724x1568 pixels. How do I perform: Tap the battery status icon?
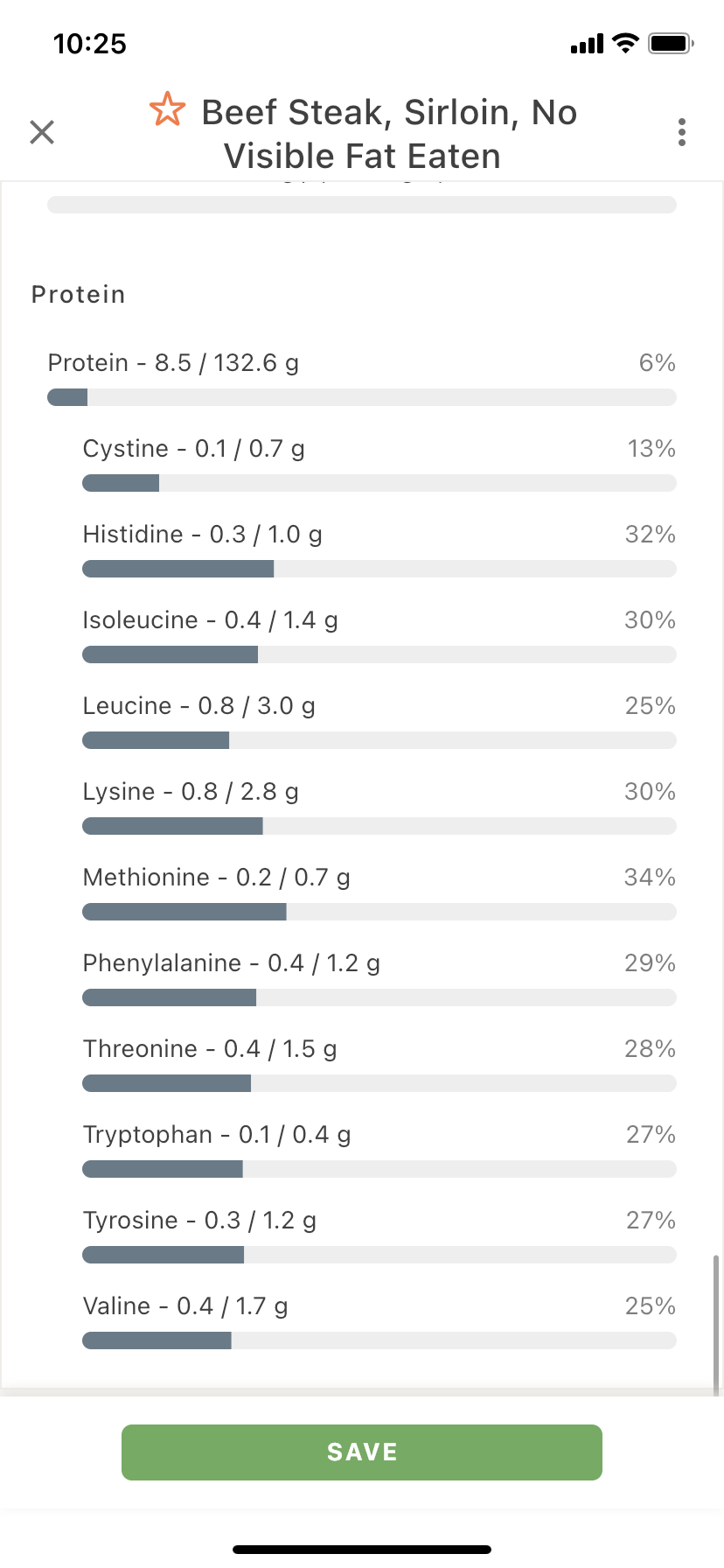click(x=671, y=43)
